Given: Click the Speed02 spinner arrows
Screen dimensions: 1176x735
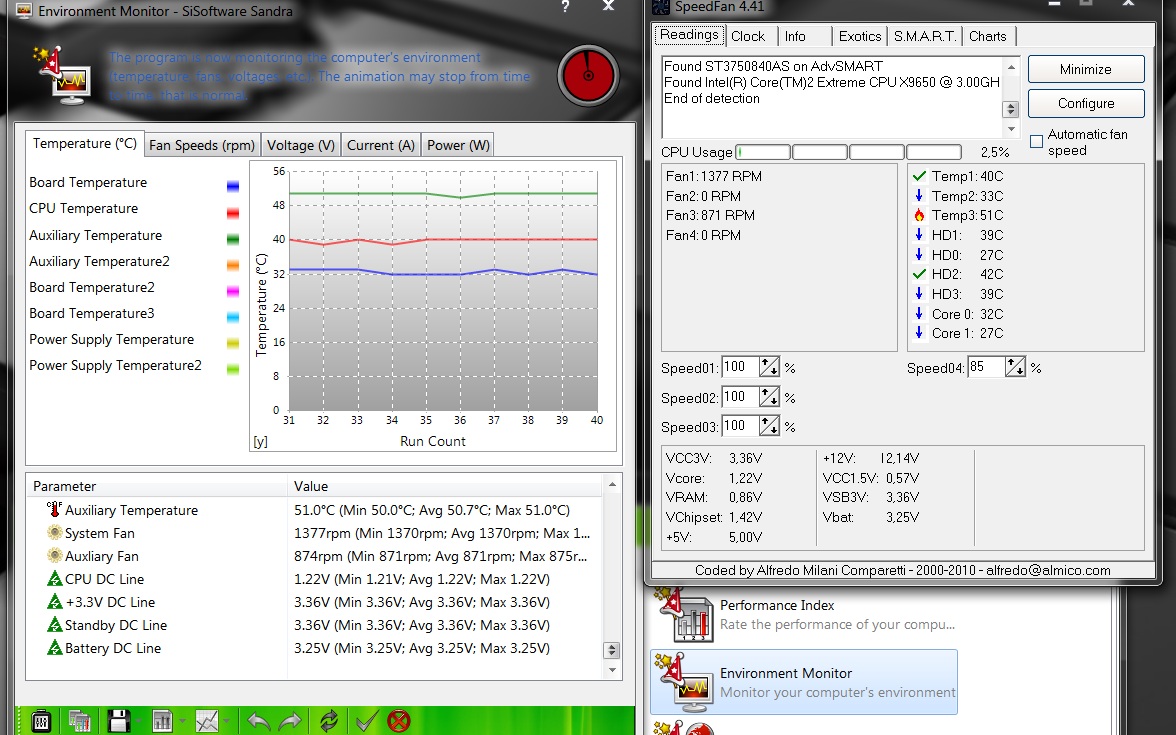Looking at the screenshot, I should [x=770, y=397].
